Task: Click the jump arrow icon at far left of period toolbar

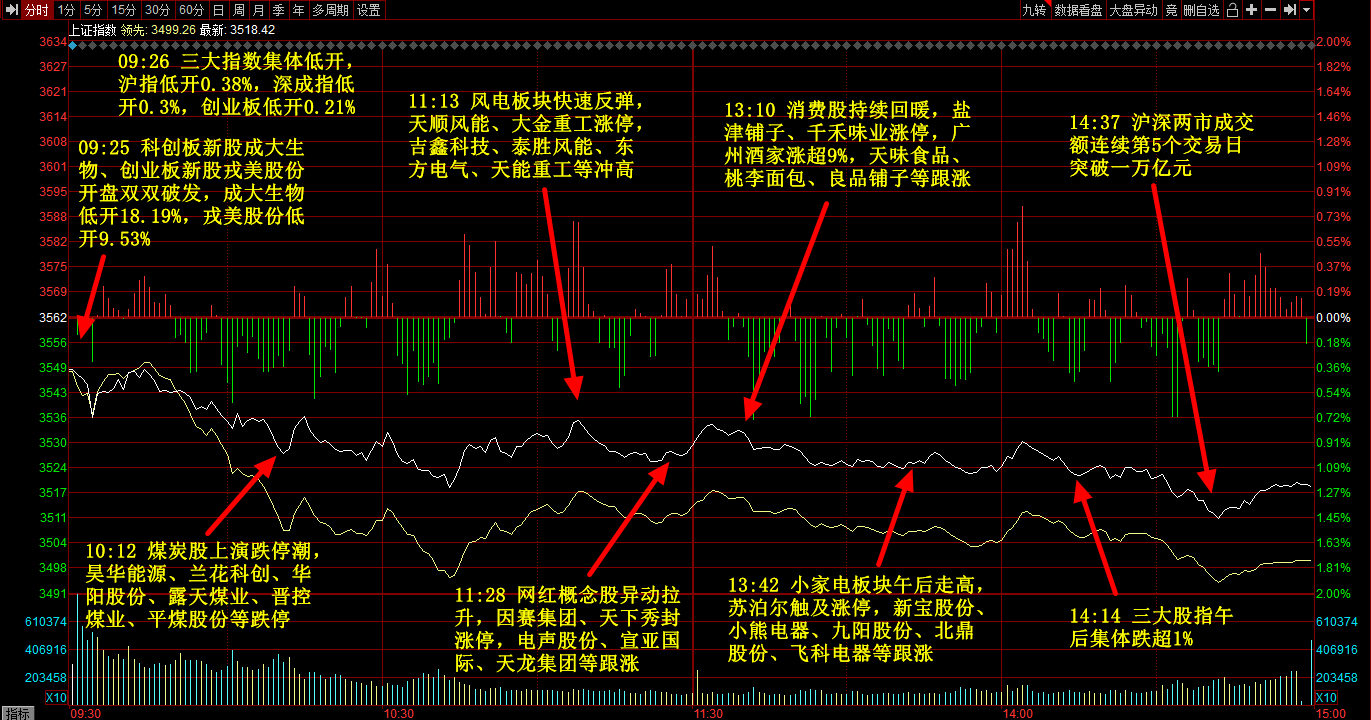Action: pyautogui.click(x=11, y=10)
